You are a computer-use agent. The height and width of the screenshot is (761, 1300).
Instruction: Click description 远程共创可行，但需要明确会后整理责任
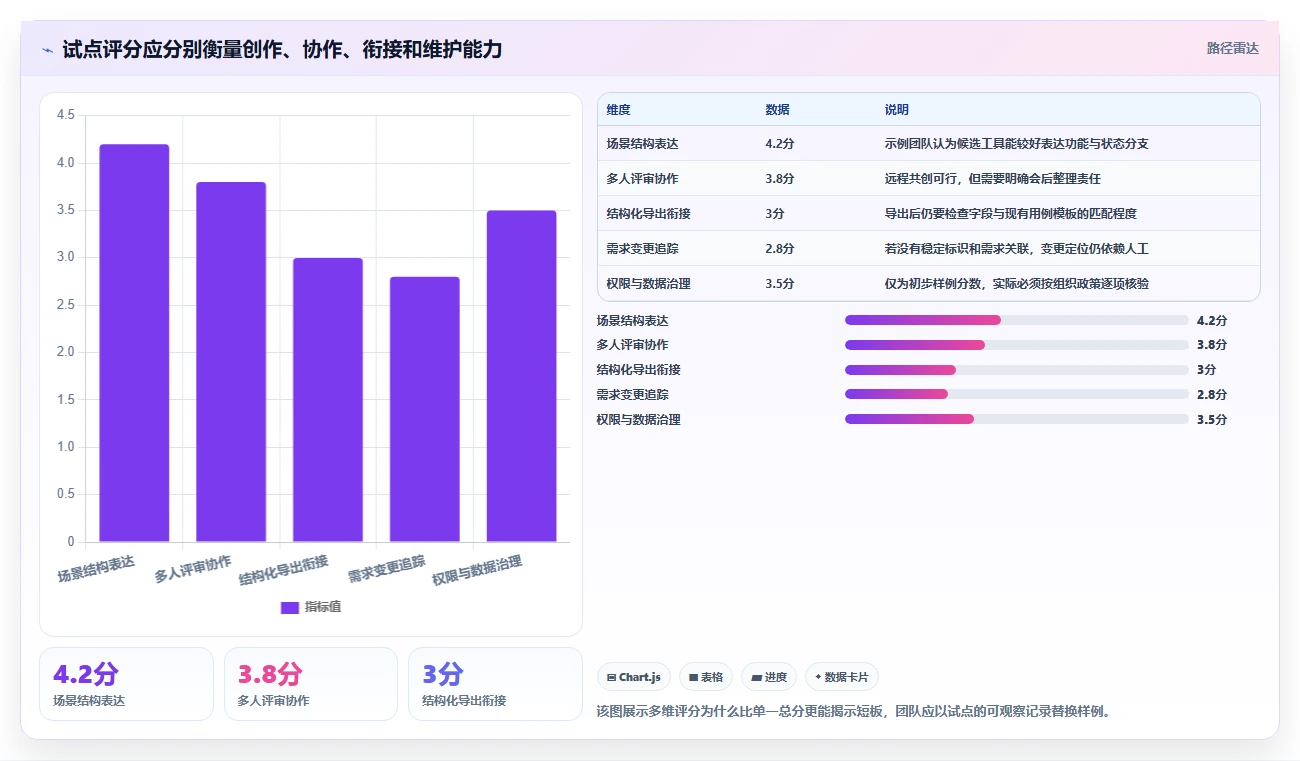click(x=992, y=179)
